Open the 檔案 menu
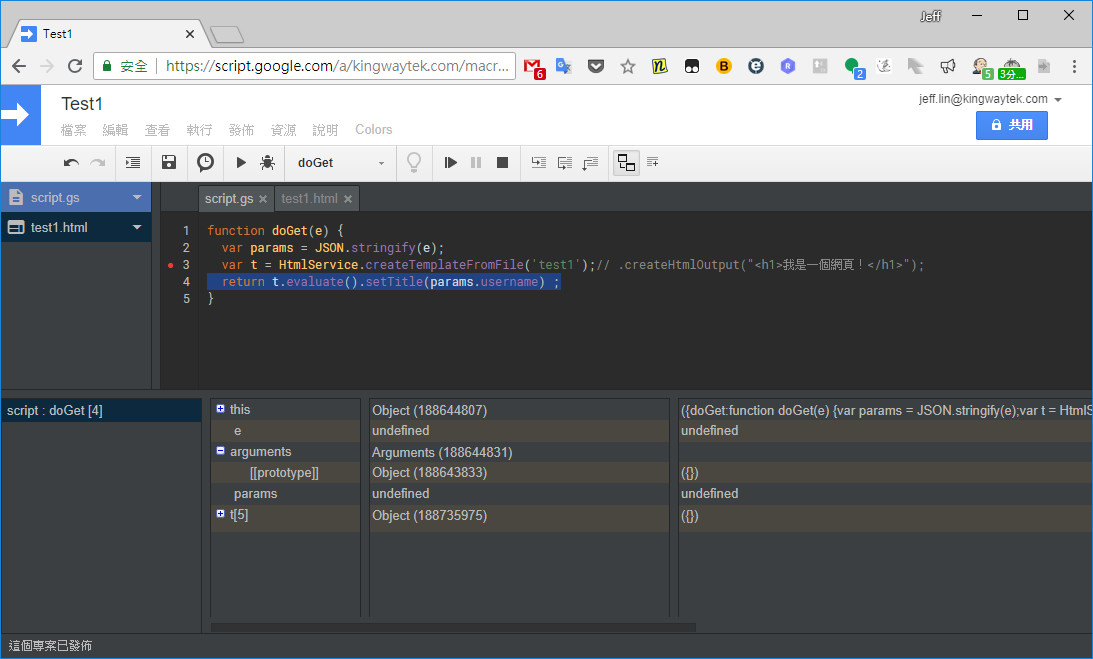The image size is (1093, 659). 73,130
